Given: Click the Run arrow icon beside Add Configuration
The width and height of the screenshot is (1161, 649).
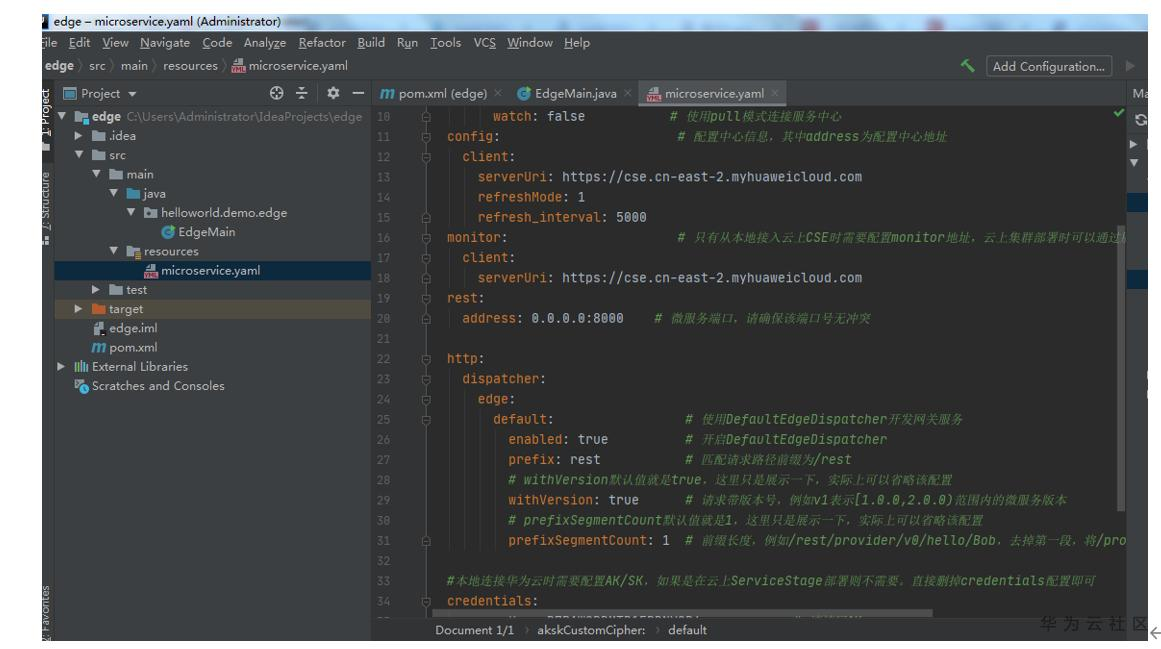Looking at the screenshot, I should 1132,66.
